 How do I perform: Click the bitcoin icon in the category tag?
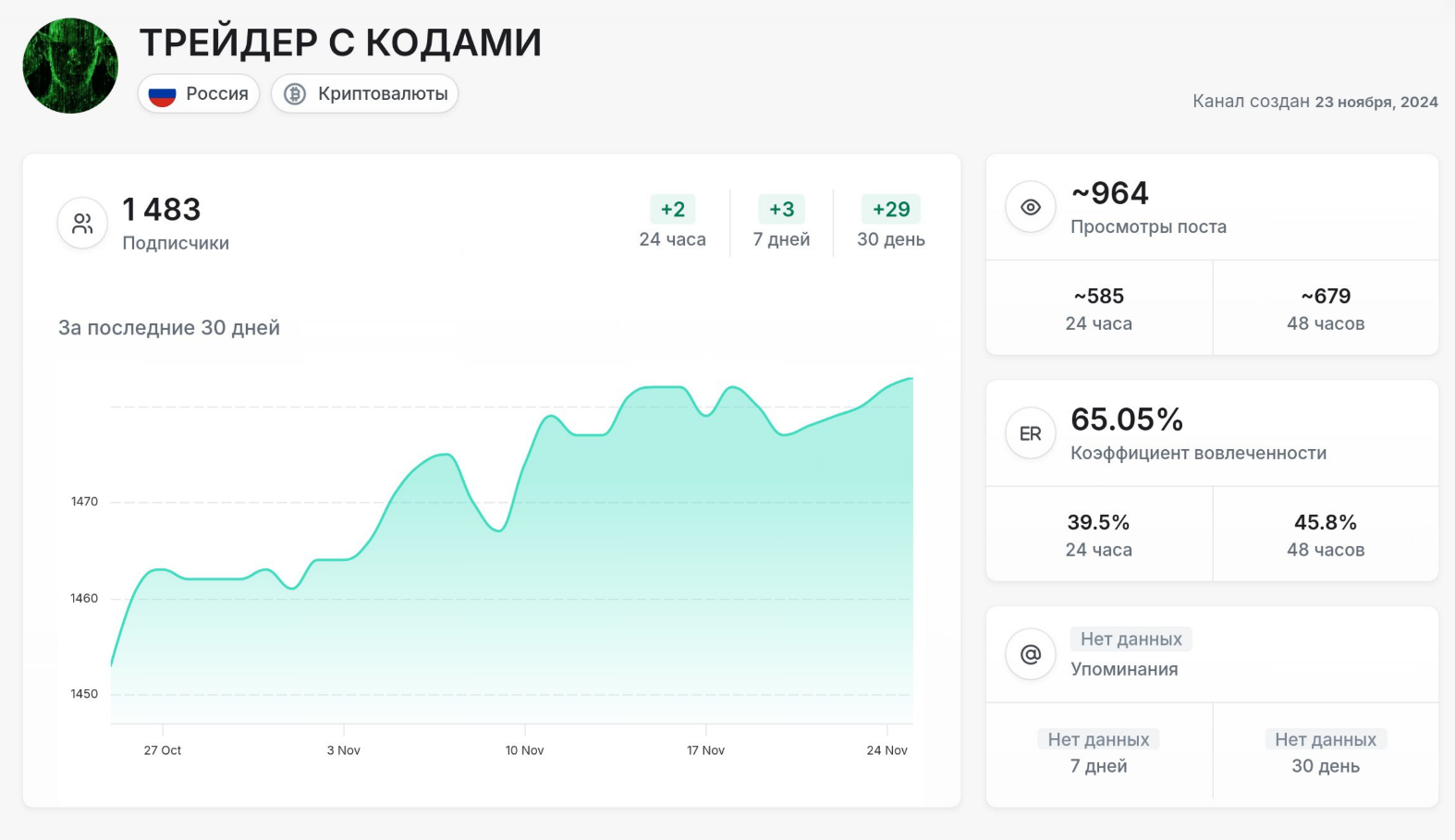(295, 94)
